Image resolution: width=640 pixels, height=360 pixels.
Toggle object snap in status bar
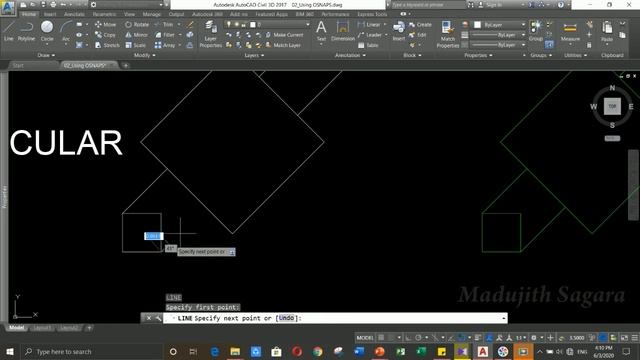tap(462, 338)
